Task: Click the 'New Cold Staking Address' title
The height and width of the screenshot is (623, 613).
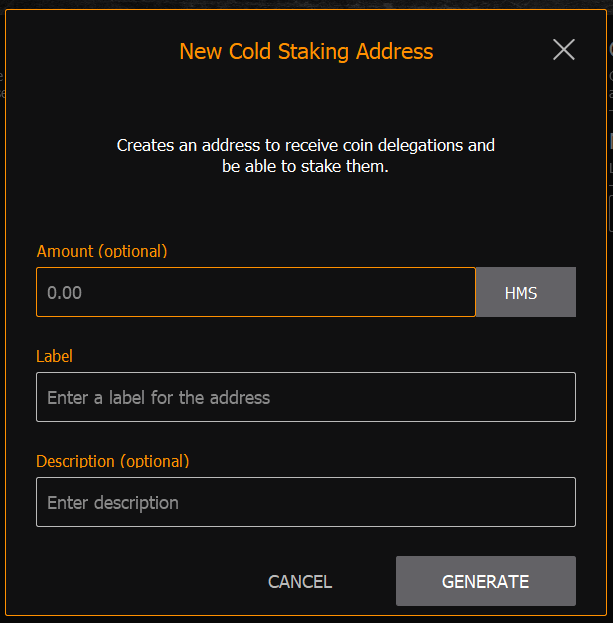Action: 306,51
